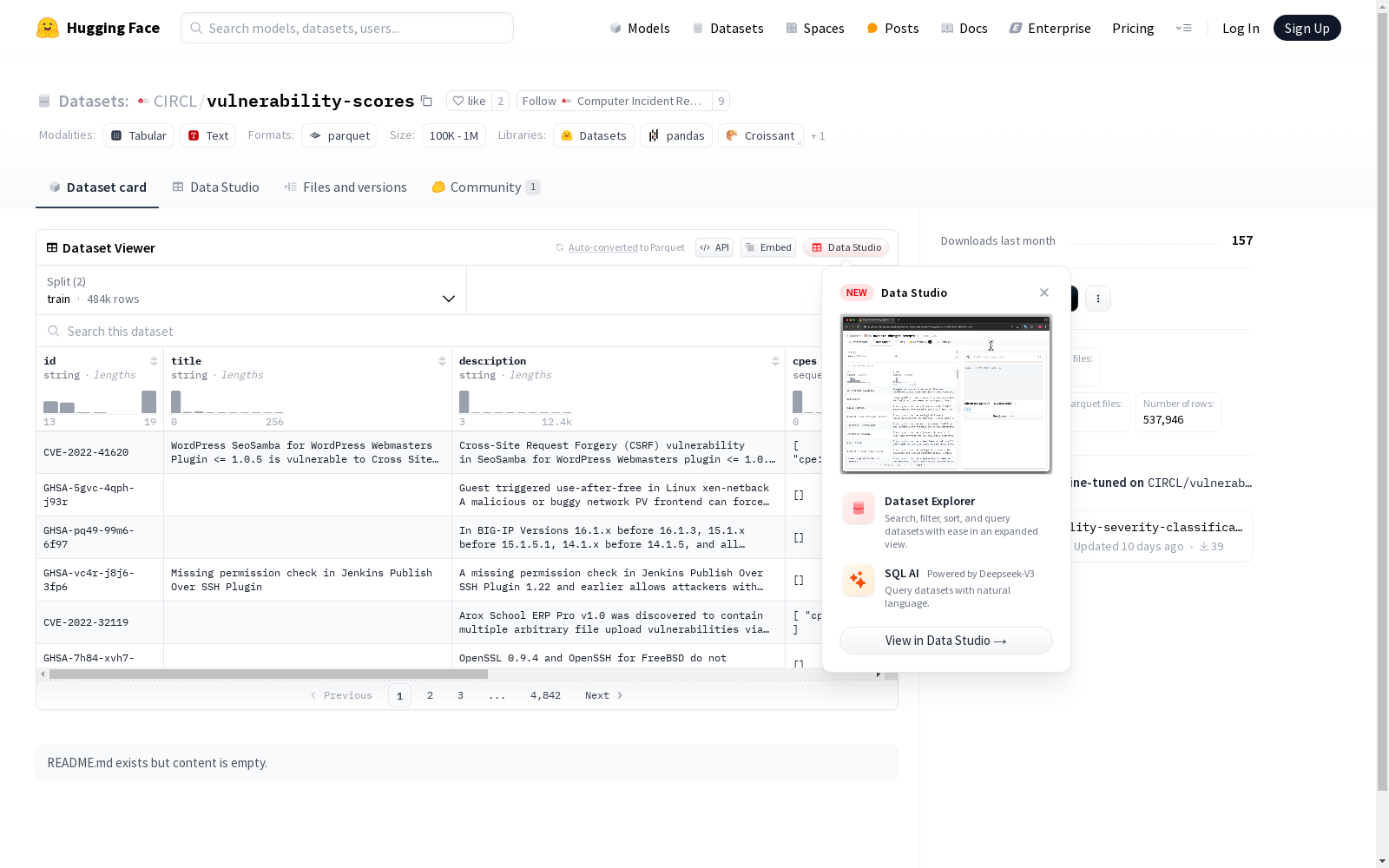Switch to the Data Studio tab
Screen dimensions: 1389x868
tap(215, 187)
